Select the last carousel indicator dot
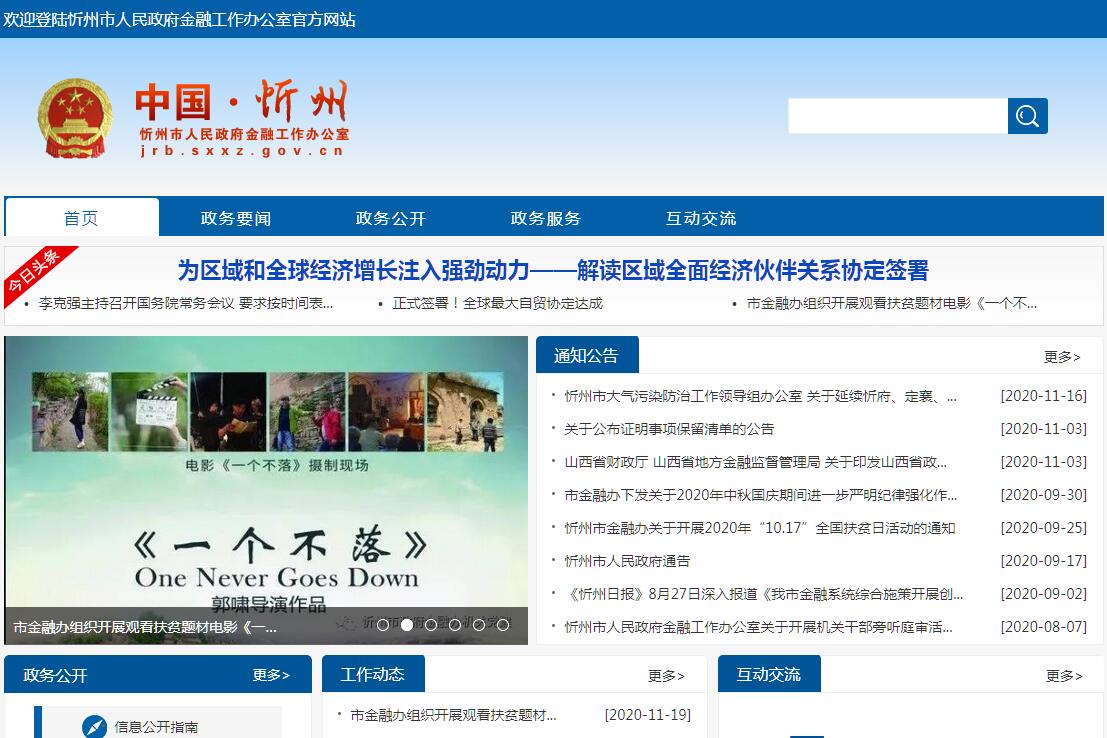 [x=503, y=625]
